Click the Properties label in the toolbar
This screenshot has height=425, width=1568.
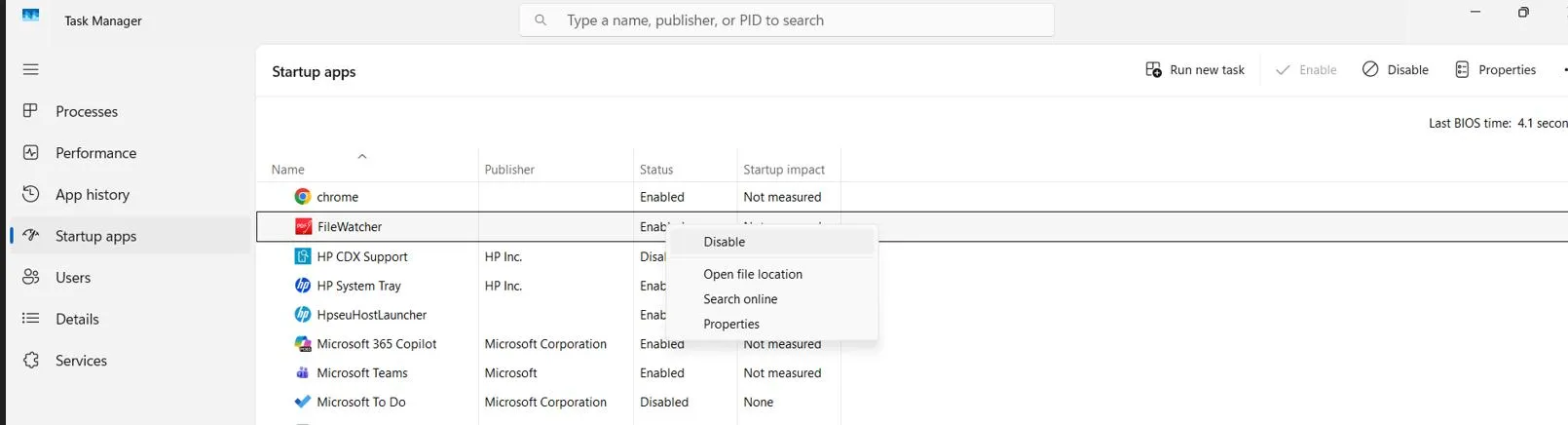coord(1507,70)
